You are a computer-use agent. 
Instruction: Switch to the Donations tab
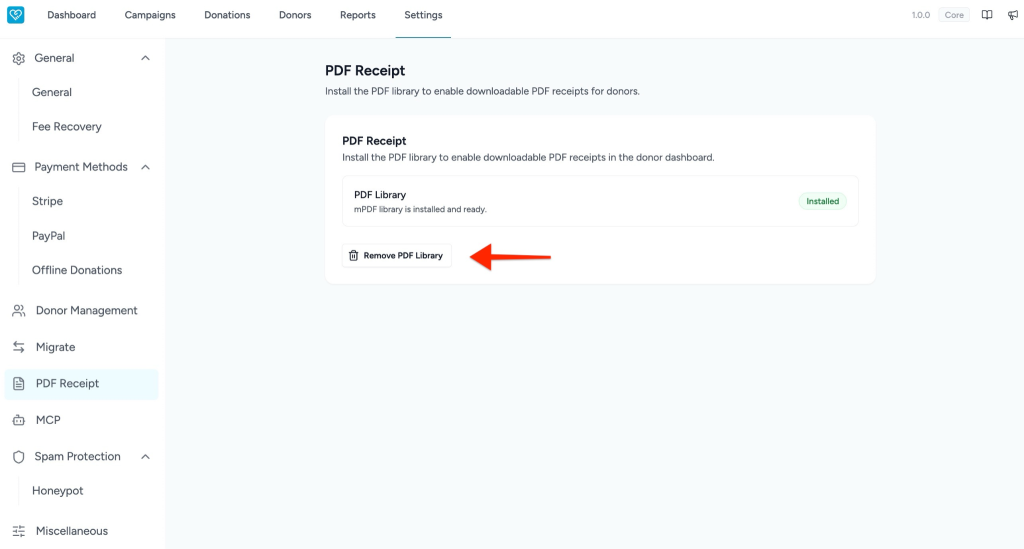coord(227,15)
